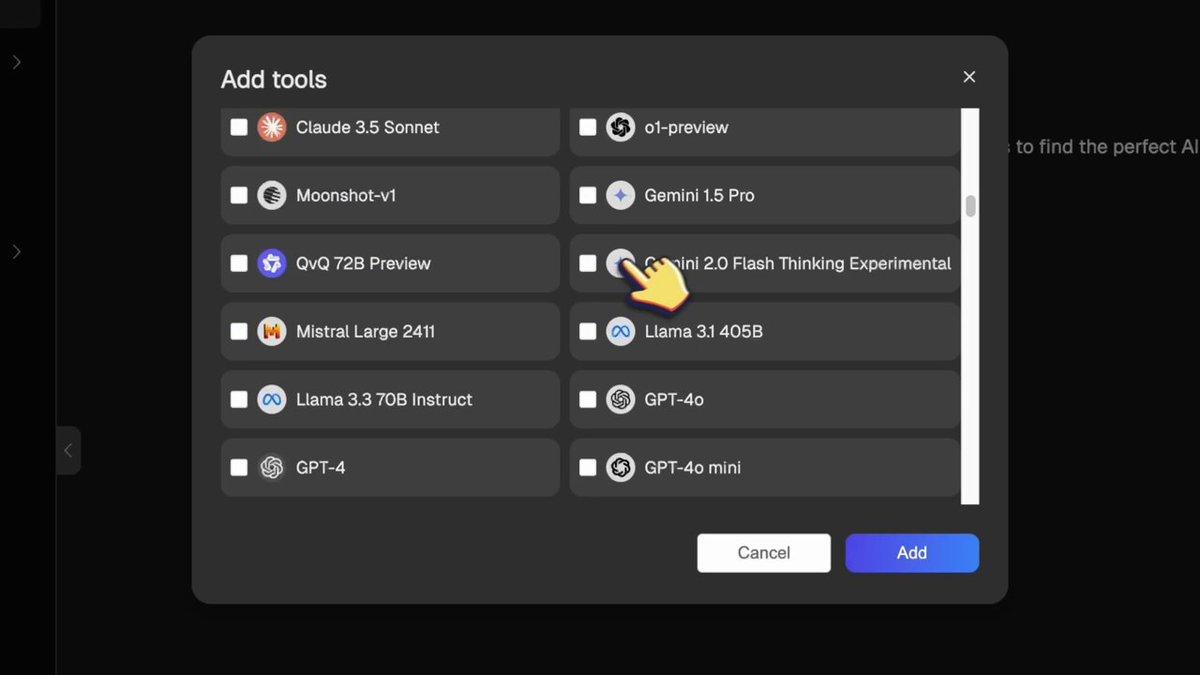Check the Moonshot-v1 checkbox
1200x675 pixels.
(x=239, y=195)
